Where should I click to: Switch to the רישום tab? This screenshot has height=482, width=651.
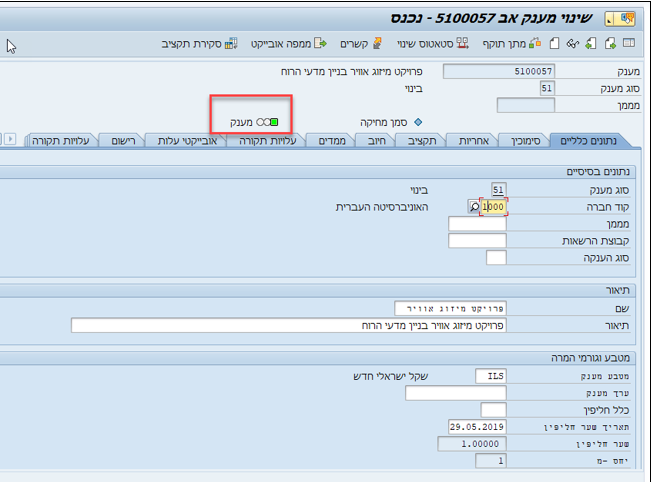pos(123,141)
